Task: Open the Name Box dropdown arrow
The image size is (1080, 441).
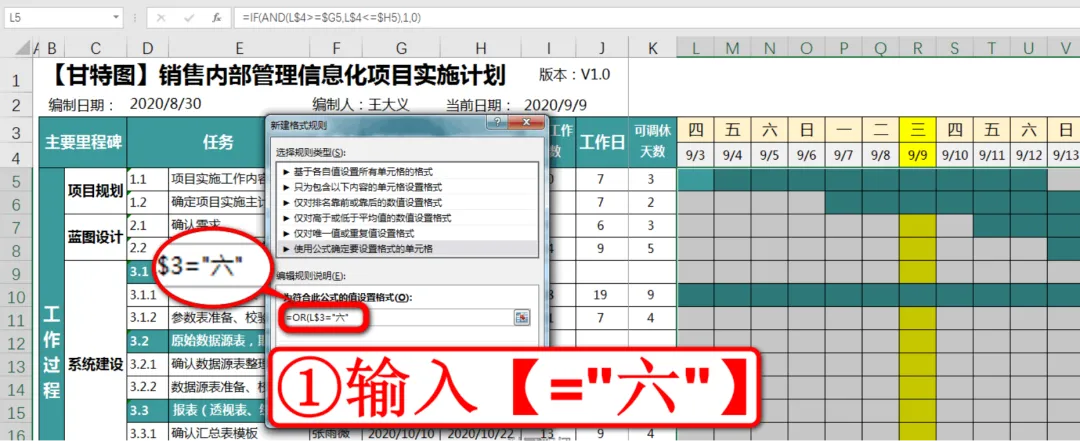Action: (114, 18)
